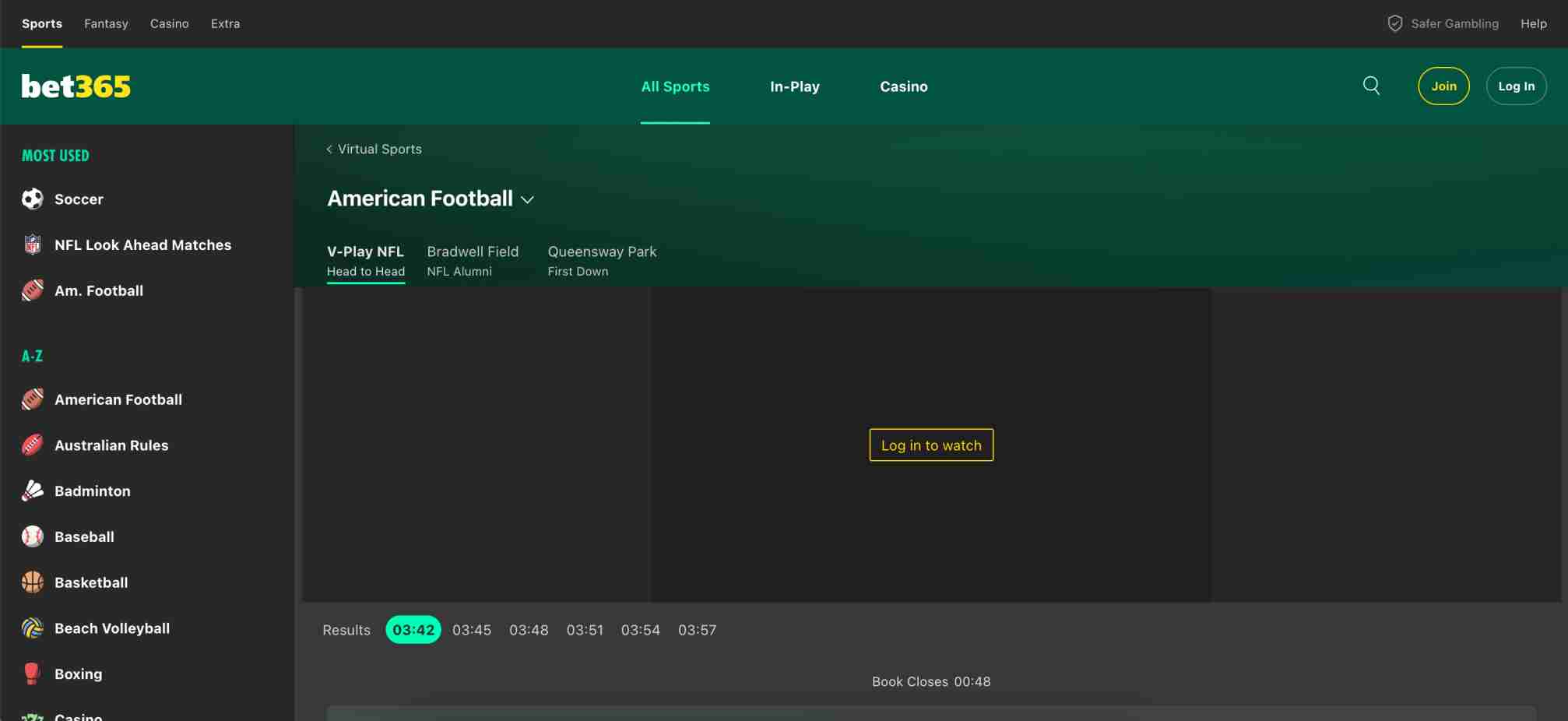Open the Help link

point(1534,24)
